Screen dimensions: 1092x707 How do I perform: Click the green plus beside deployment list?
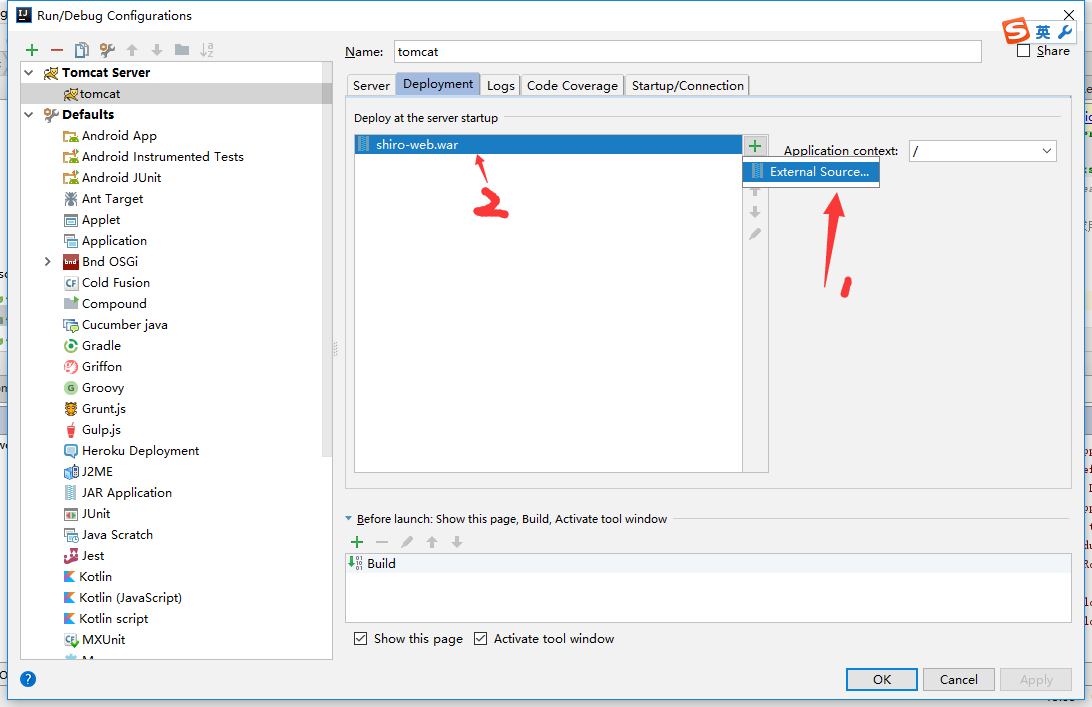755,146
